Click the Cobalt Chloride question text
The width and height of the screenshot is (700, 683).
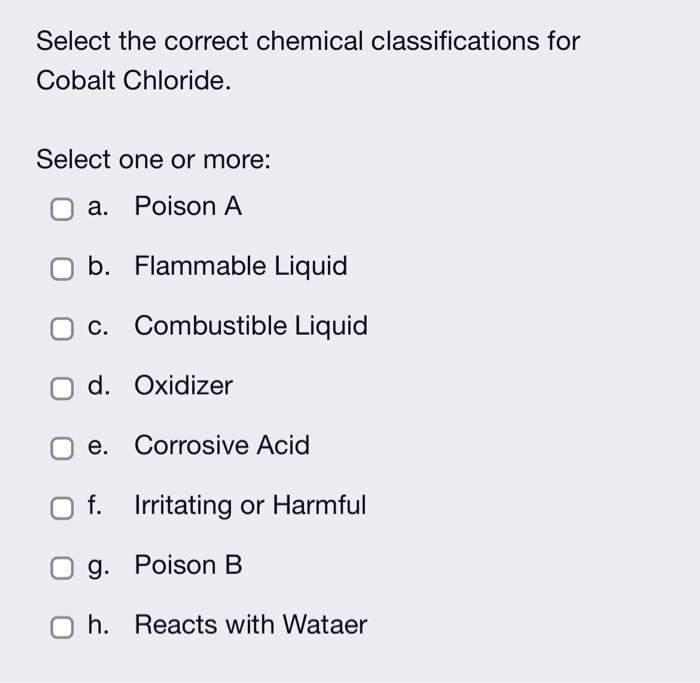point(307,61)
